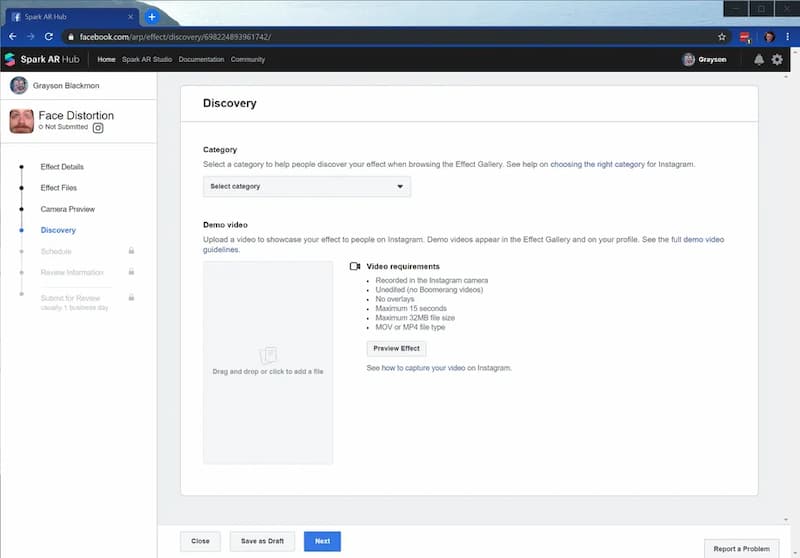
Task: Click the Schedule step
Action: (x=56, y=251)
